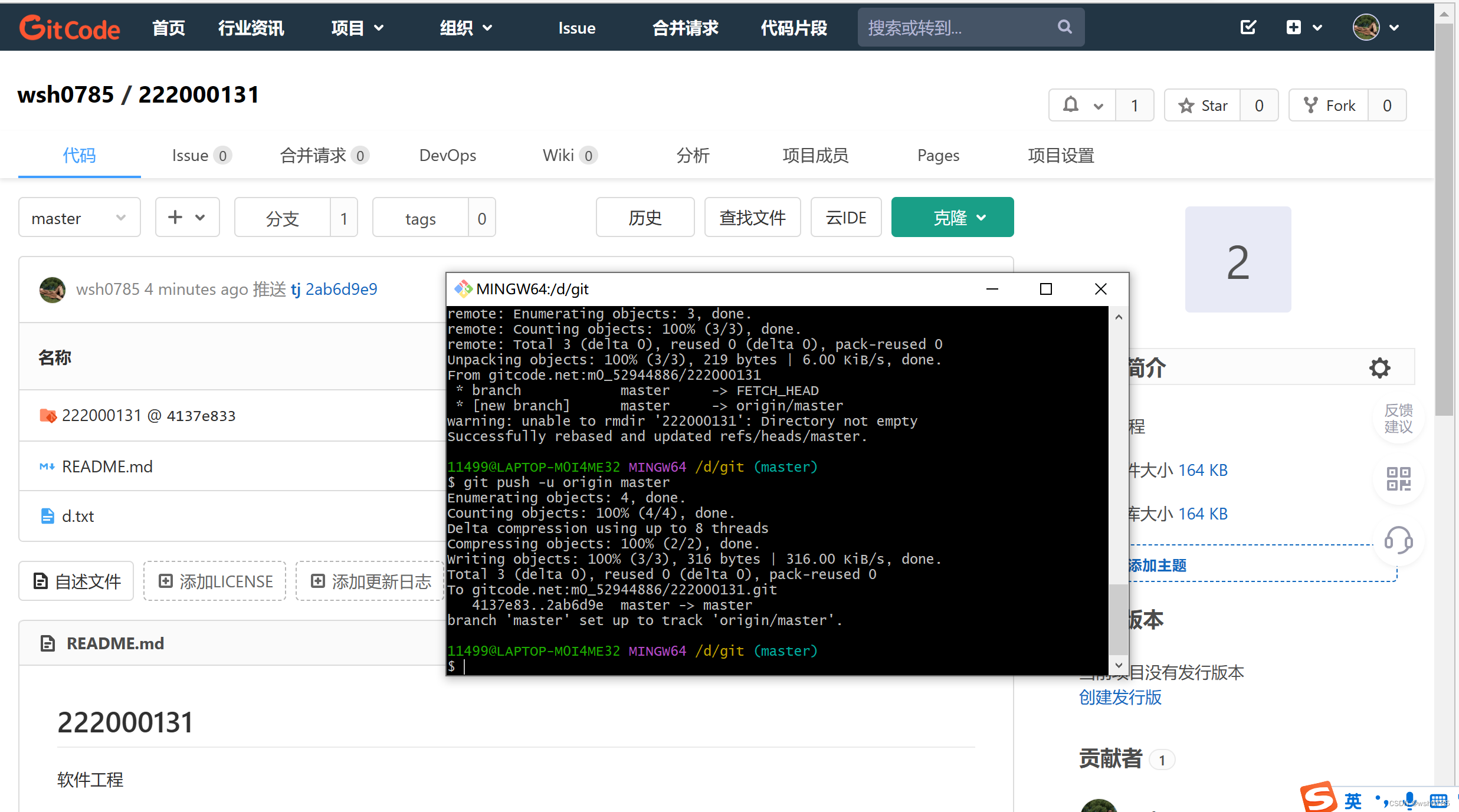Click the Sogou input method icon
1459x812 pixels.
pos(1318,797)
